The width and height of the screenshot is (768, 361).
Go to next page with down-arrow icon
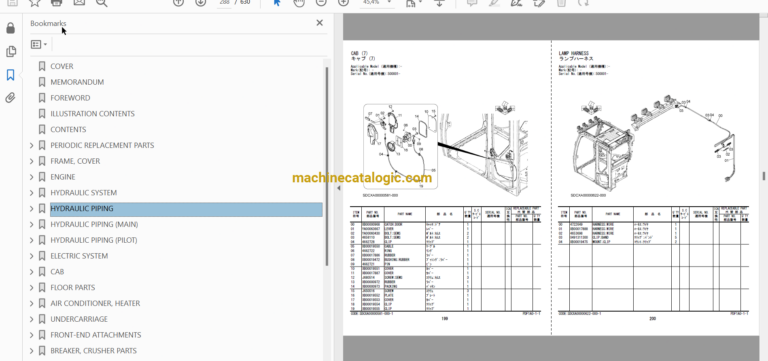200,2
